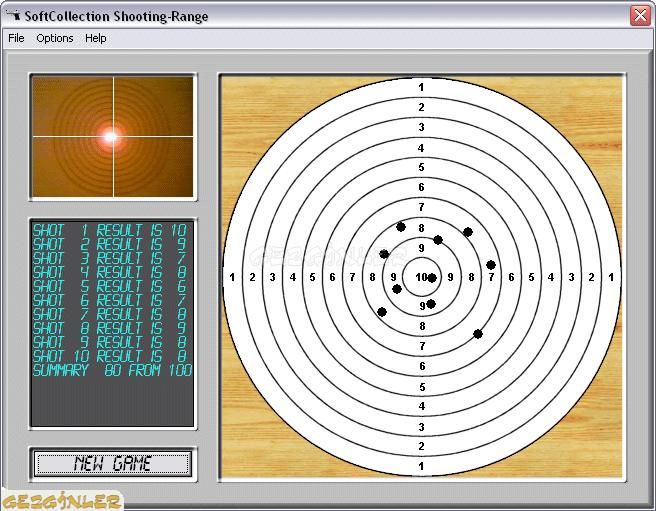This screenshot has width=656, height=511.
Task: Open the Help menu
Action: (x=95, y=38)
